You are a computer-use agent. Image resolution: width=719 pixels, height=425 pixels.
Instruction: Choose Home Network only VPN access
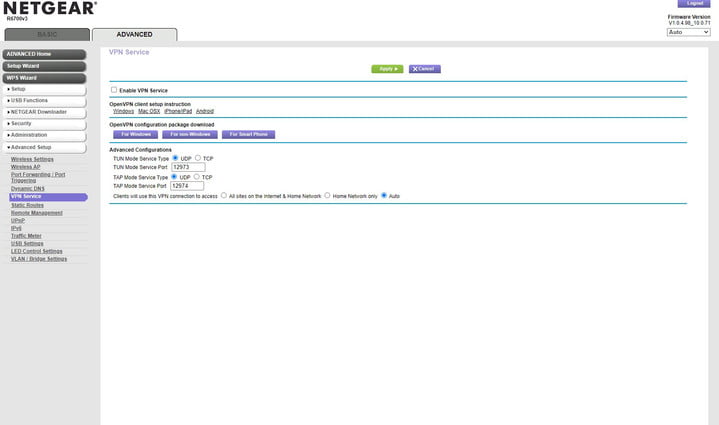(x=327, y=196)
